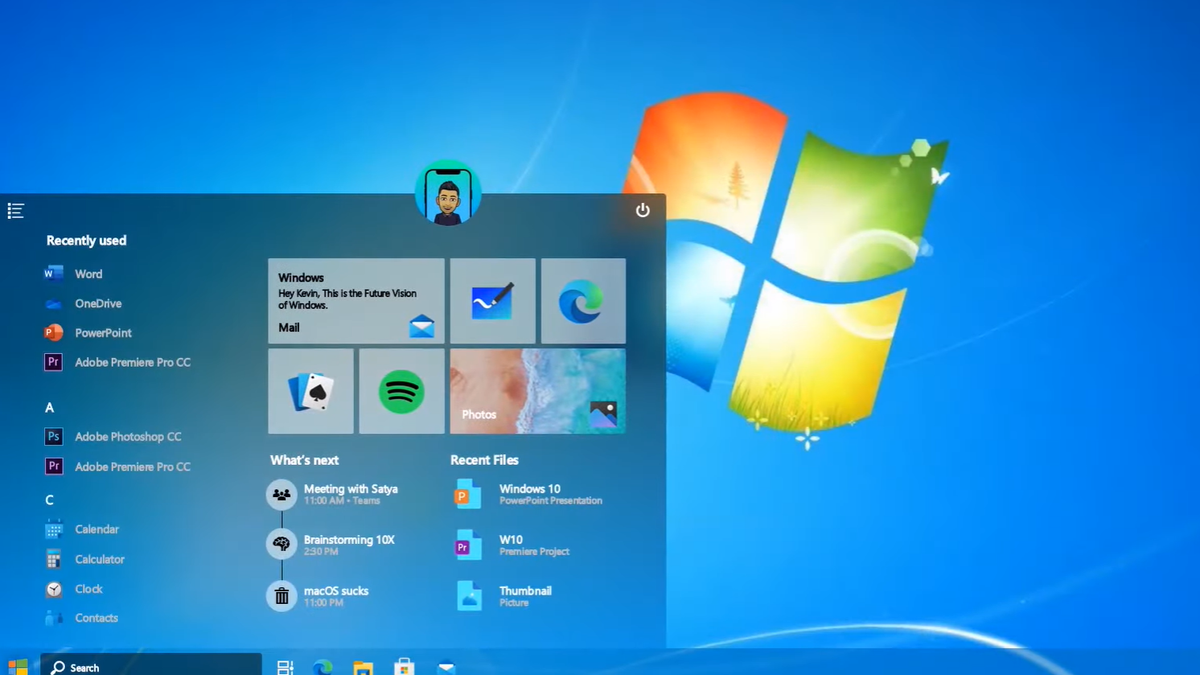Open Word from Recently used

pos(74,274)
